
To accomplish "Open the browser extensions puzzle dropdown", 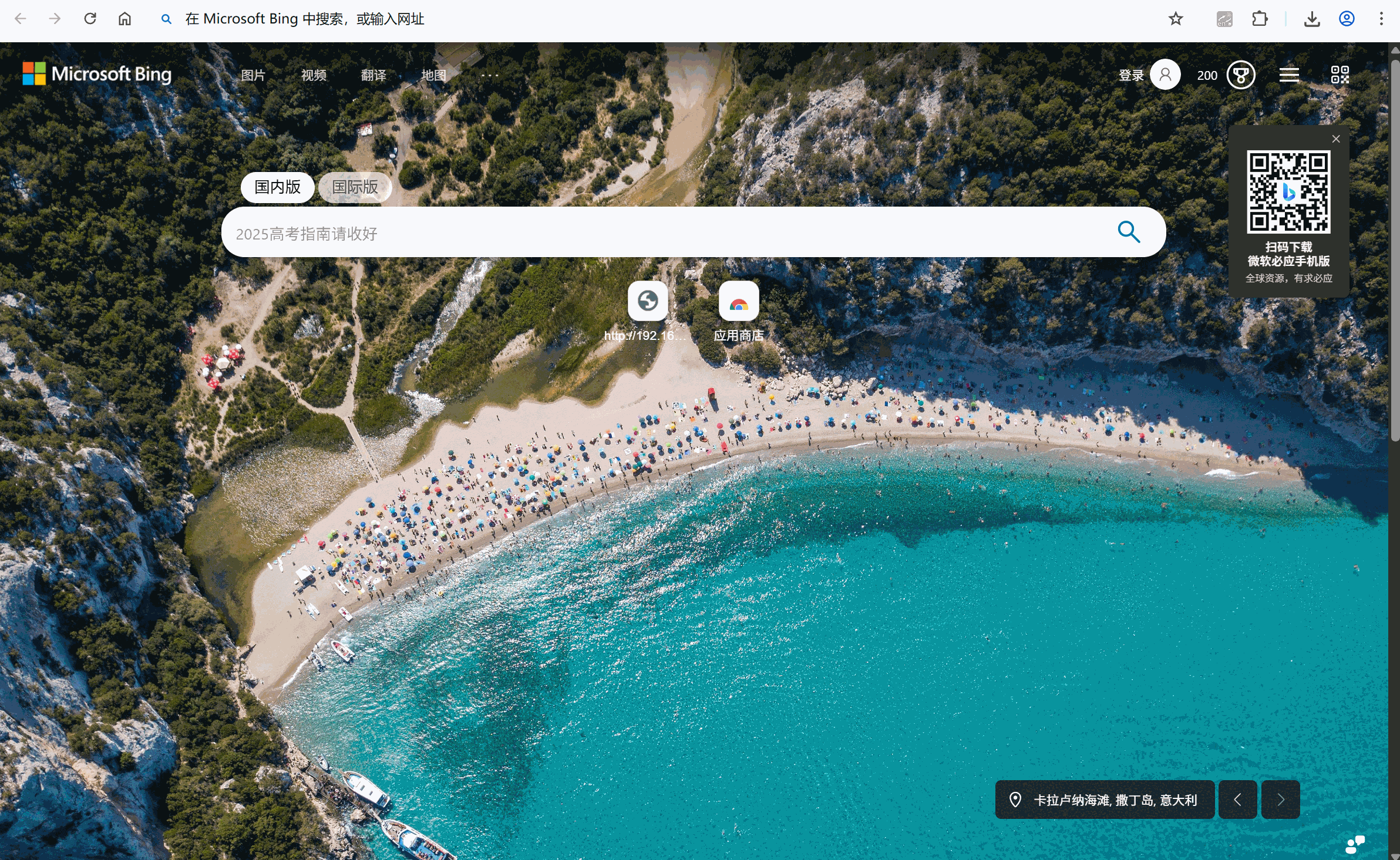I will tap(1259, 18).
